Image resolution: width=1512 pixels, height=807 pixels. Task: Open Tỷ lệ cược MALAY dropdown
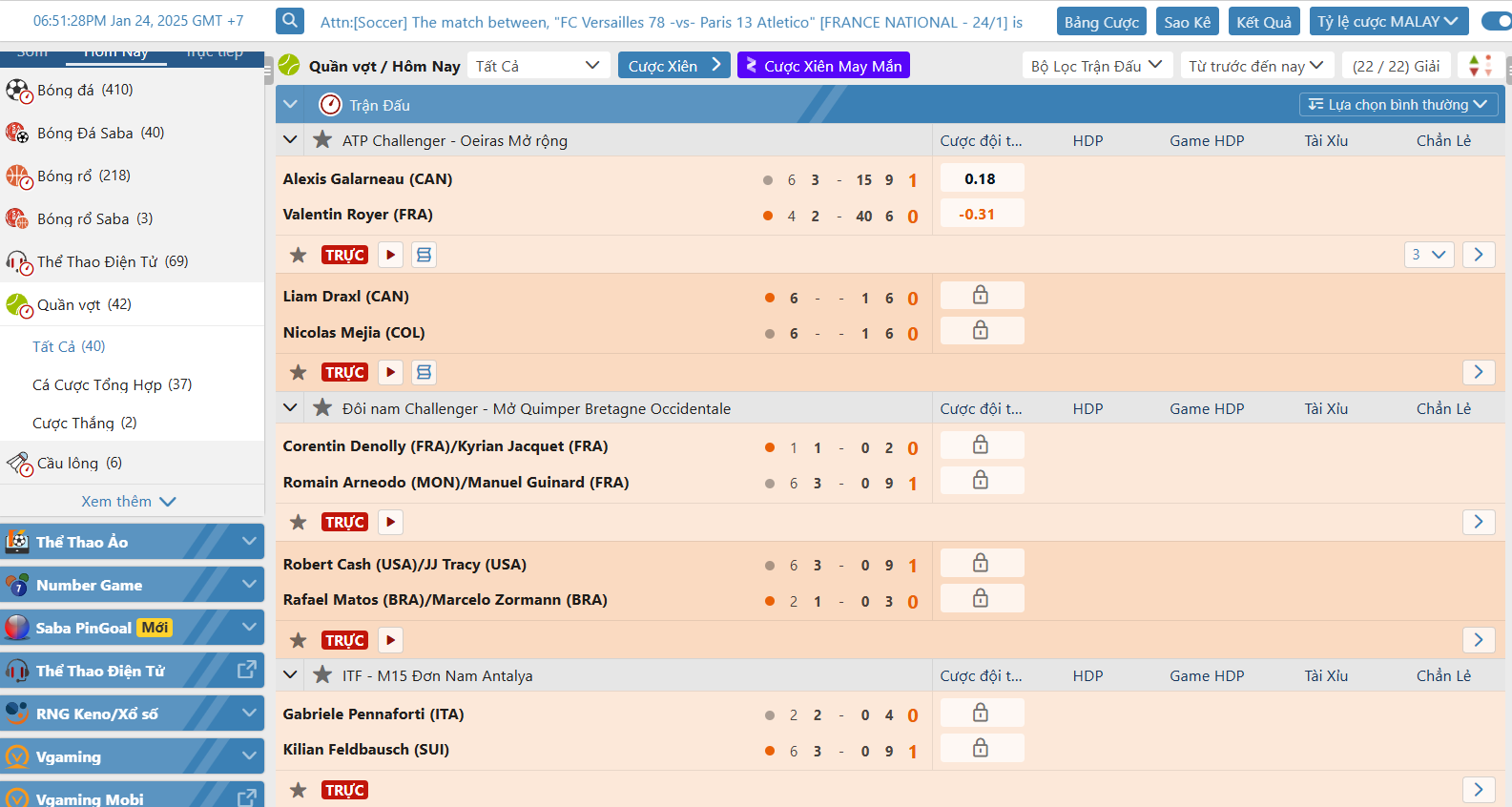point(1388,21)
